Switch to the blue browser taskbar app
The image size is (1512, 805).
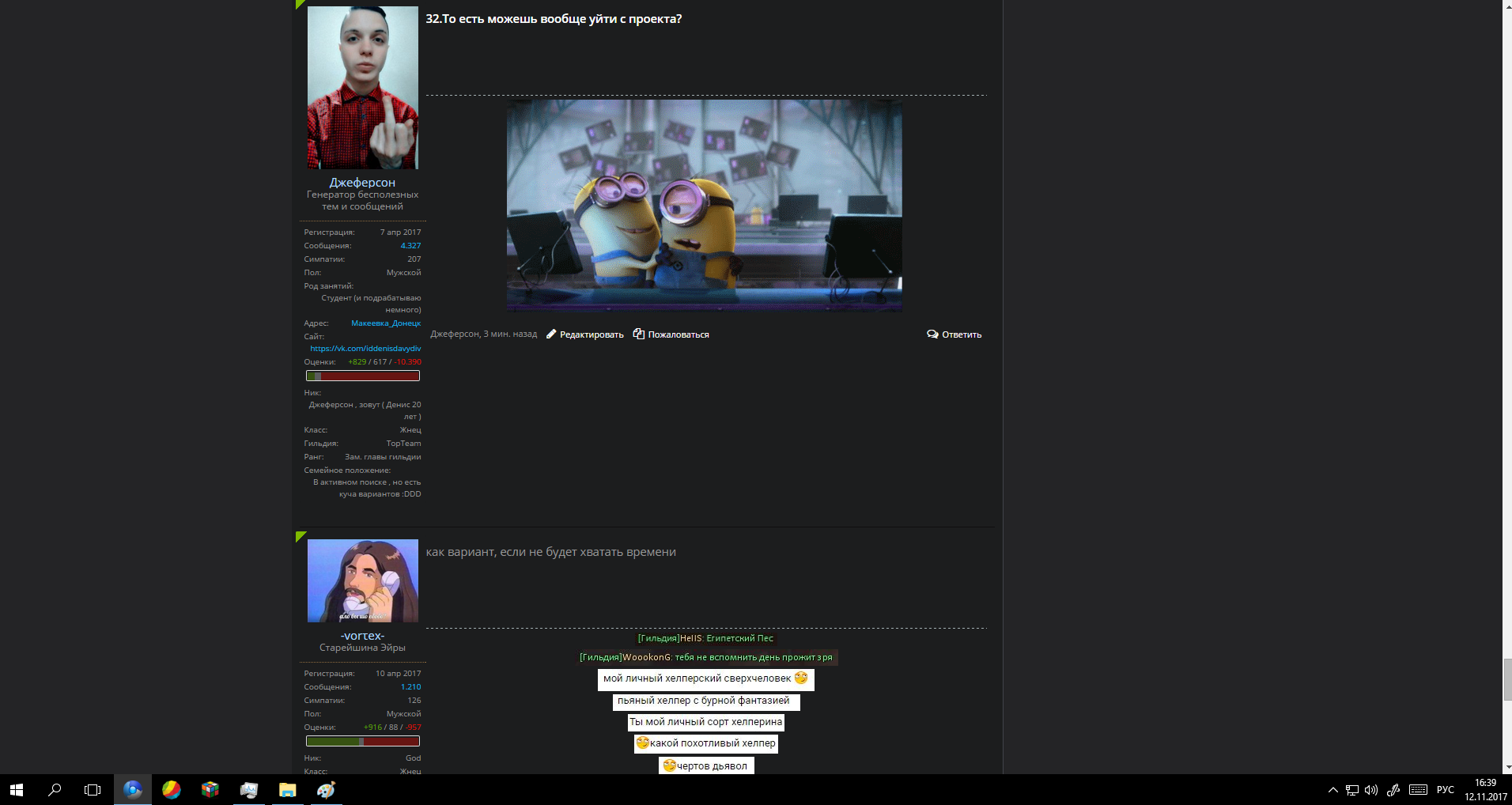click(x=132, y=789)
